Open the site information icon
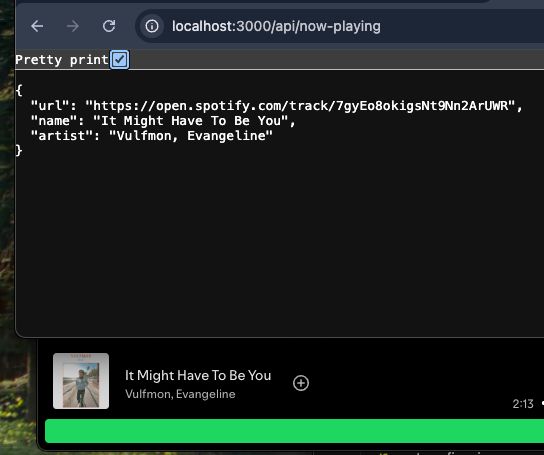 pos(152,26)
